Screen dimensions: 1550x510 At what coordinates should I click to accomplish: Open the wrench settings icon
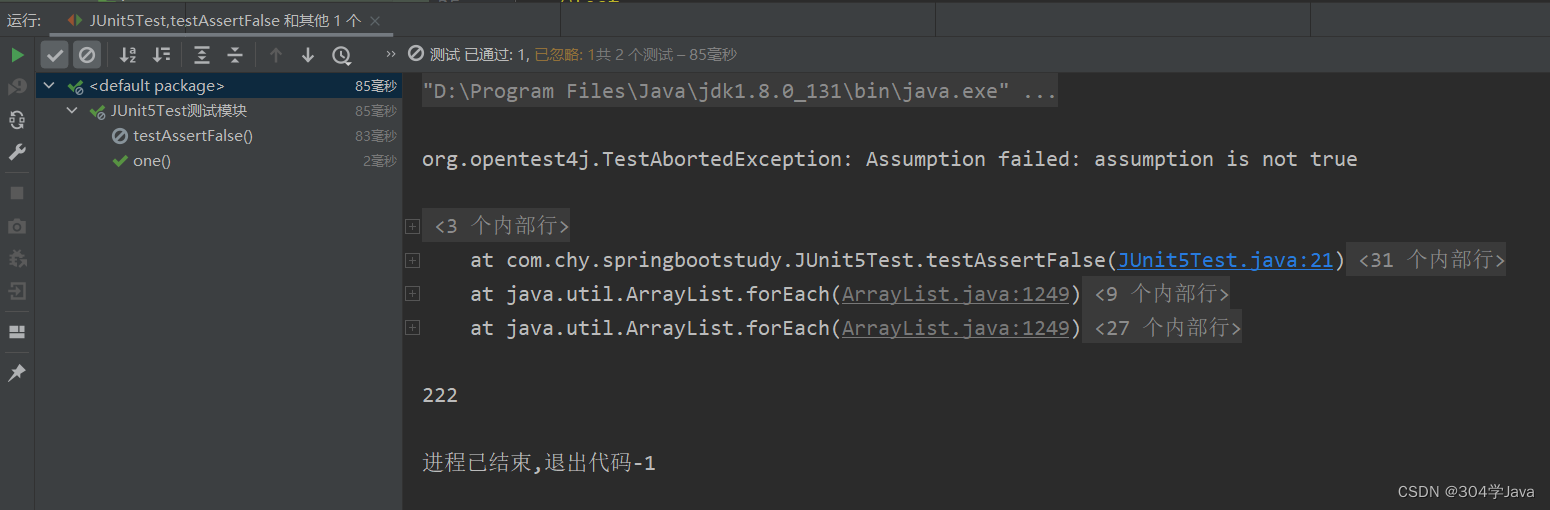click(17, 152)
